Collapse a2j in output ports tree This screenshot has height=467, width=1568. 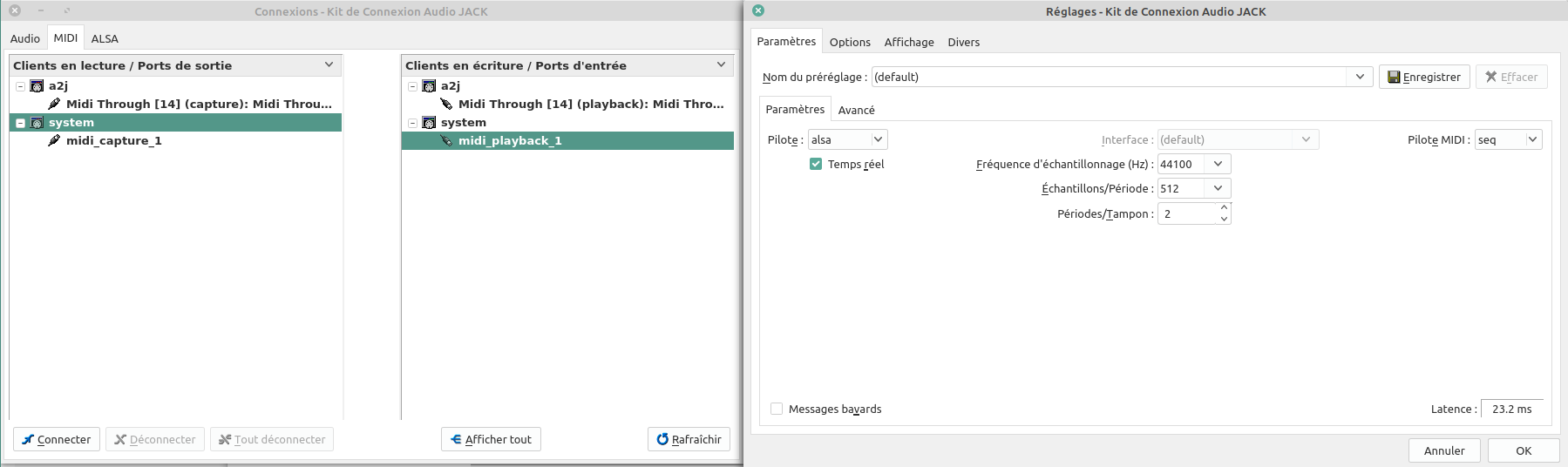(20, 86)
